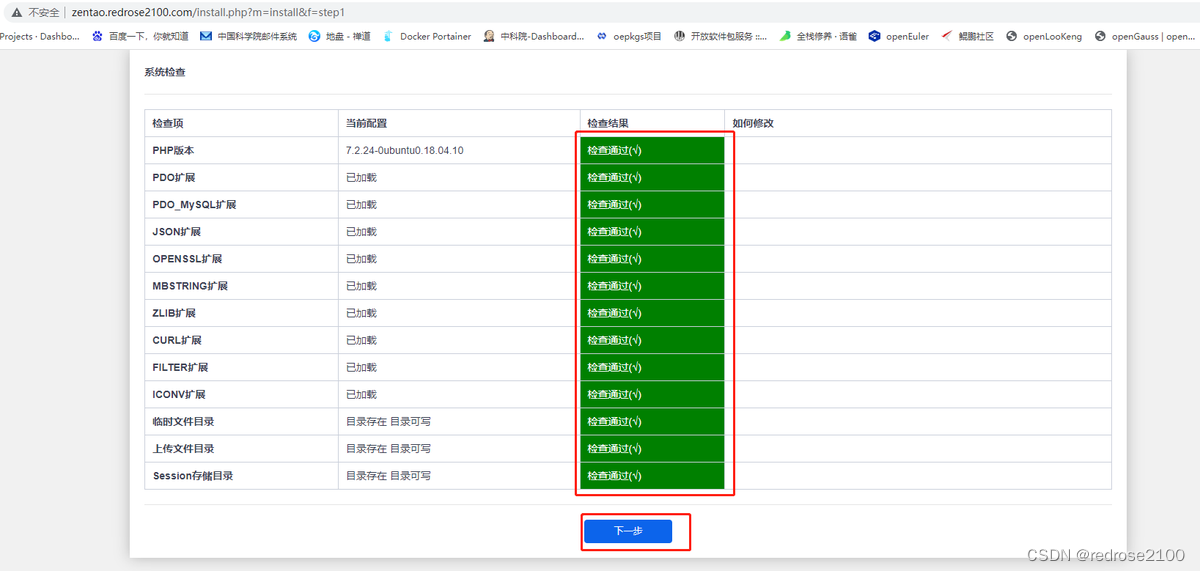Open the oepkgs项目 bookmark
The image size is (1200, 571).
pos(629,36)
